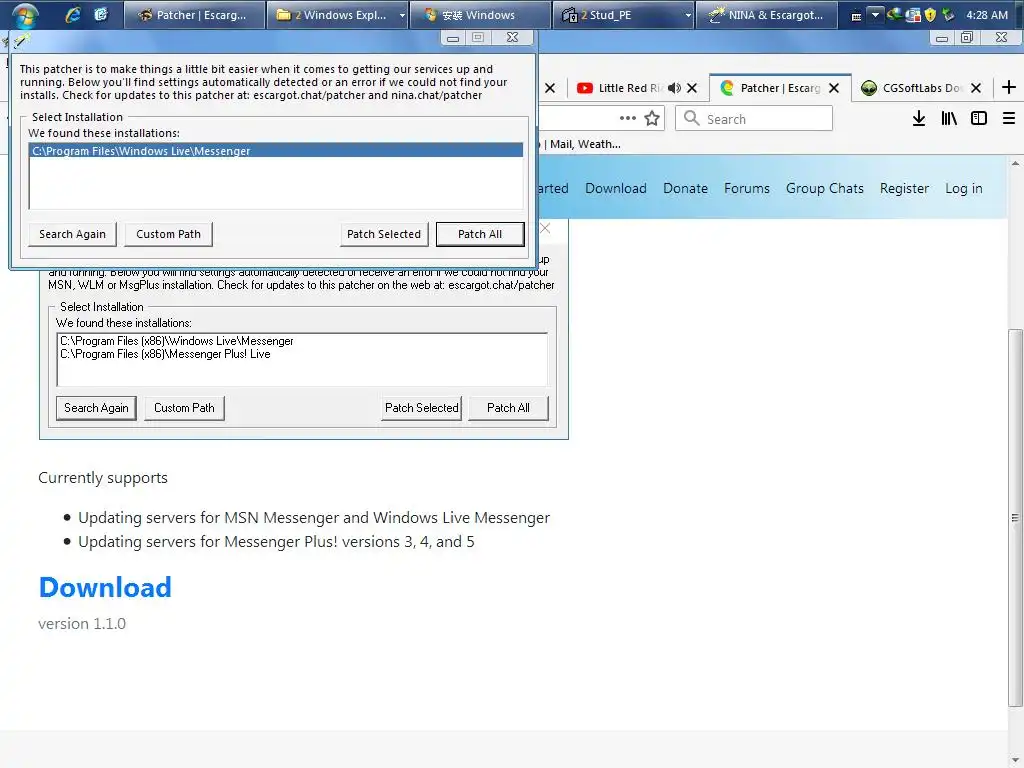Click the keyboard icon in system tray

(856, 16)
